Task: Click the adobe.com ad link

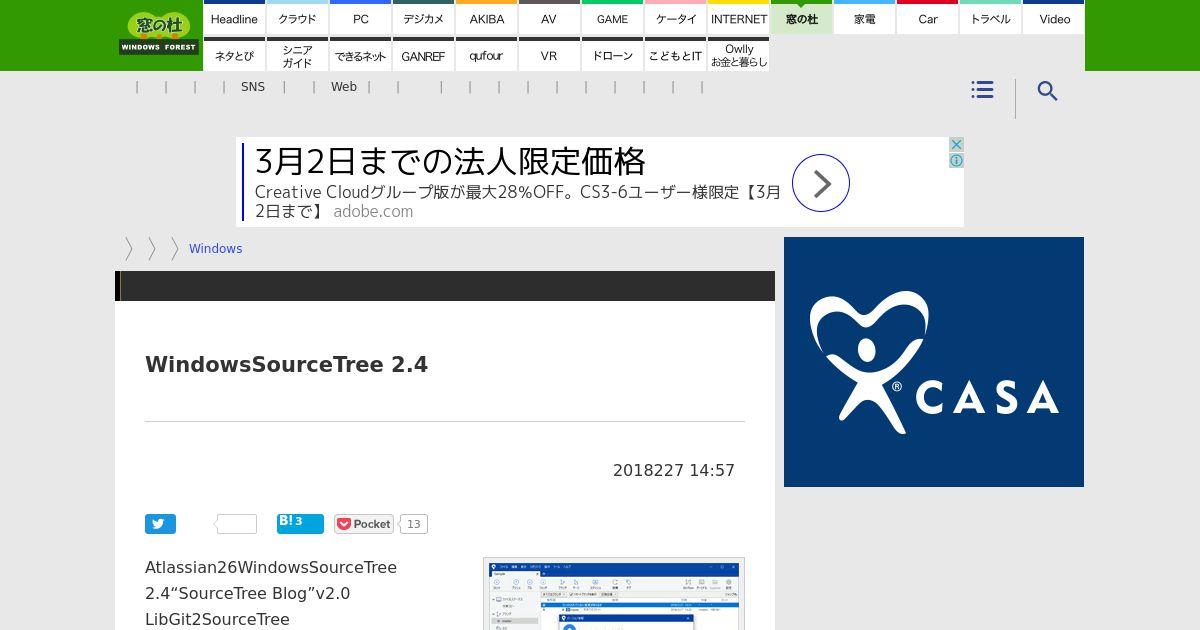Action: pos(373,211)
